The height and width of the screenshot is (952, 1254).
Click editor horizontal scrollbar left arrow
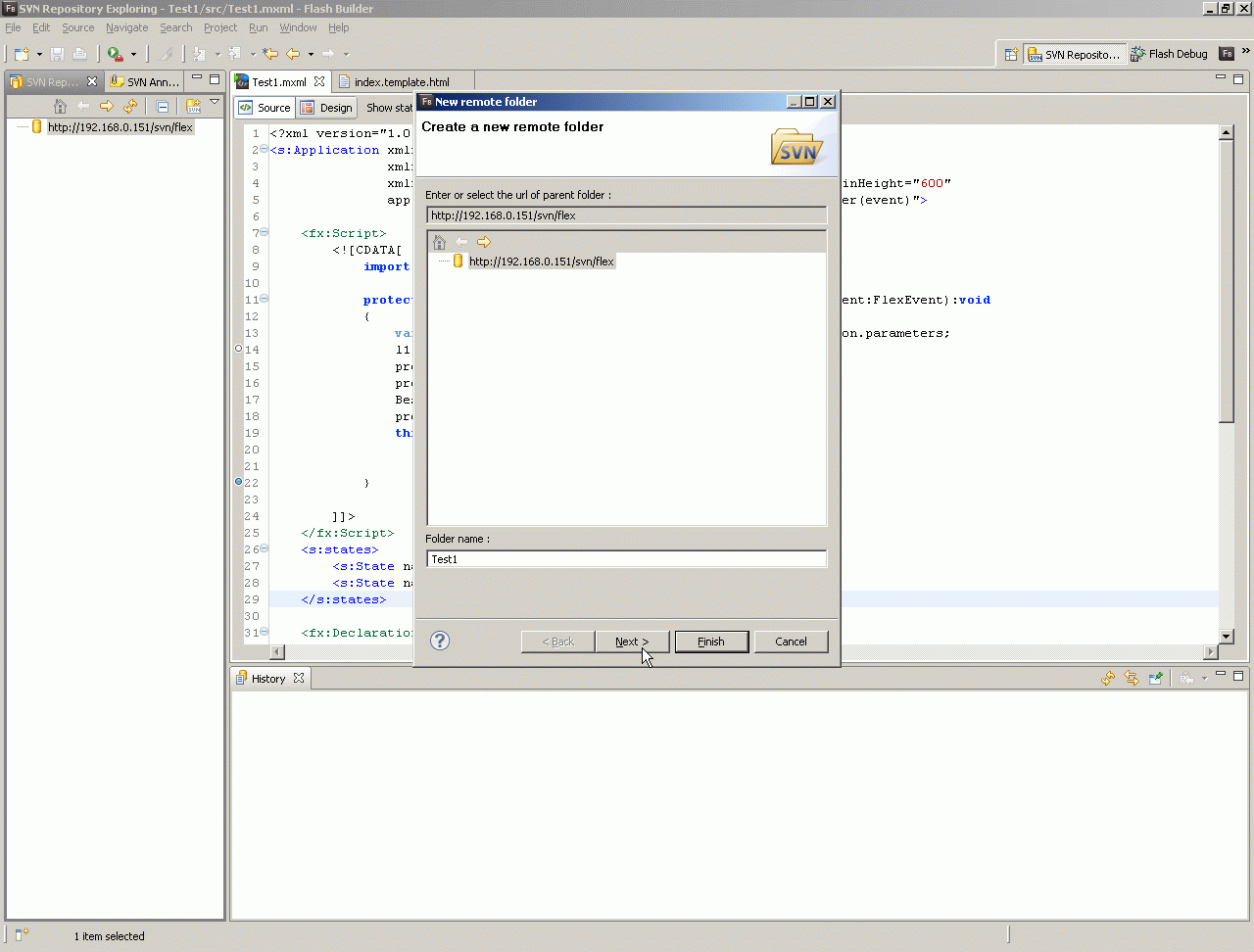[x=277, y=652]
